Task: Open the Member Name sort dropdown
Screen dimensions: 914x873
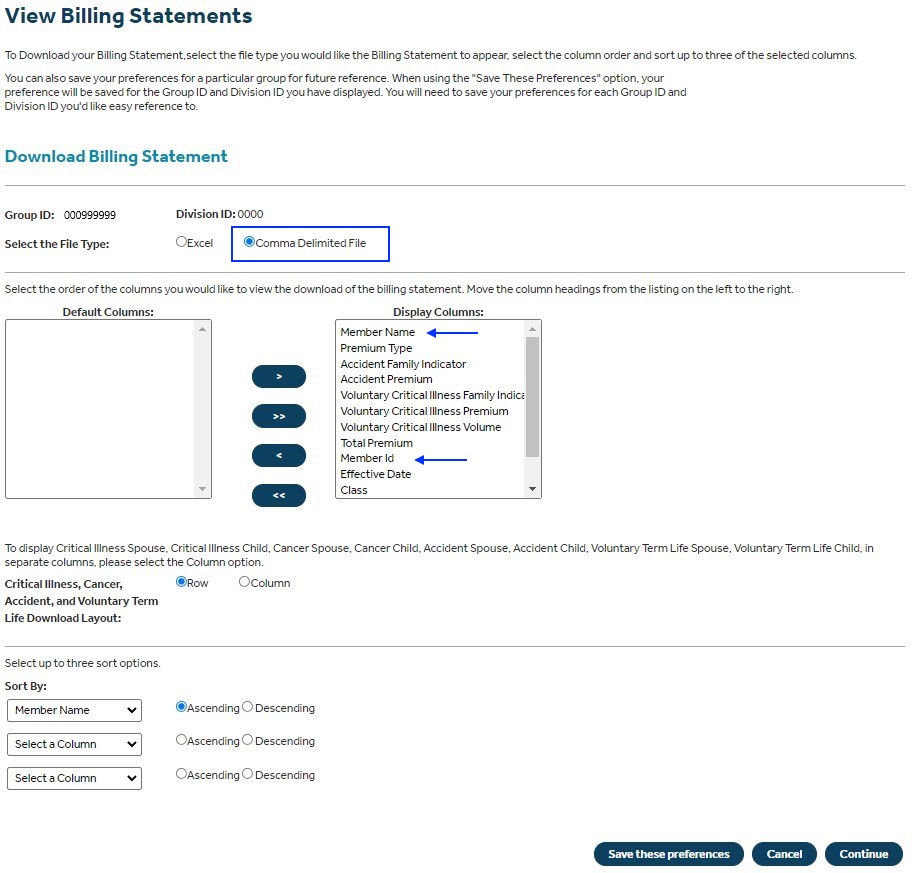Action: pyautogui.click(x=74, y=710)
